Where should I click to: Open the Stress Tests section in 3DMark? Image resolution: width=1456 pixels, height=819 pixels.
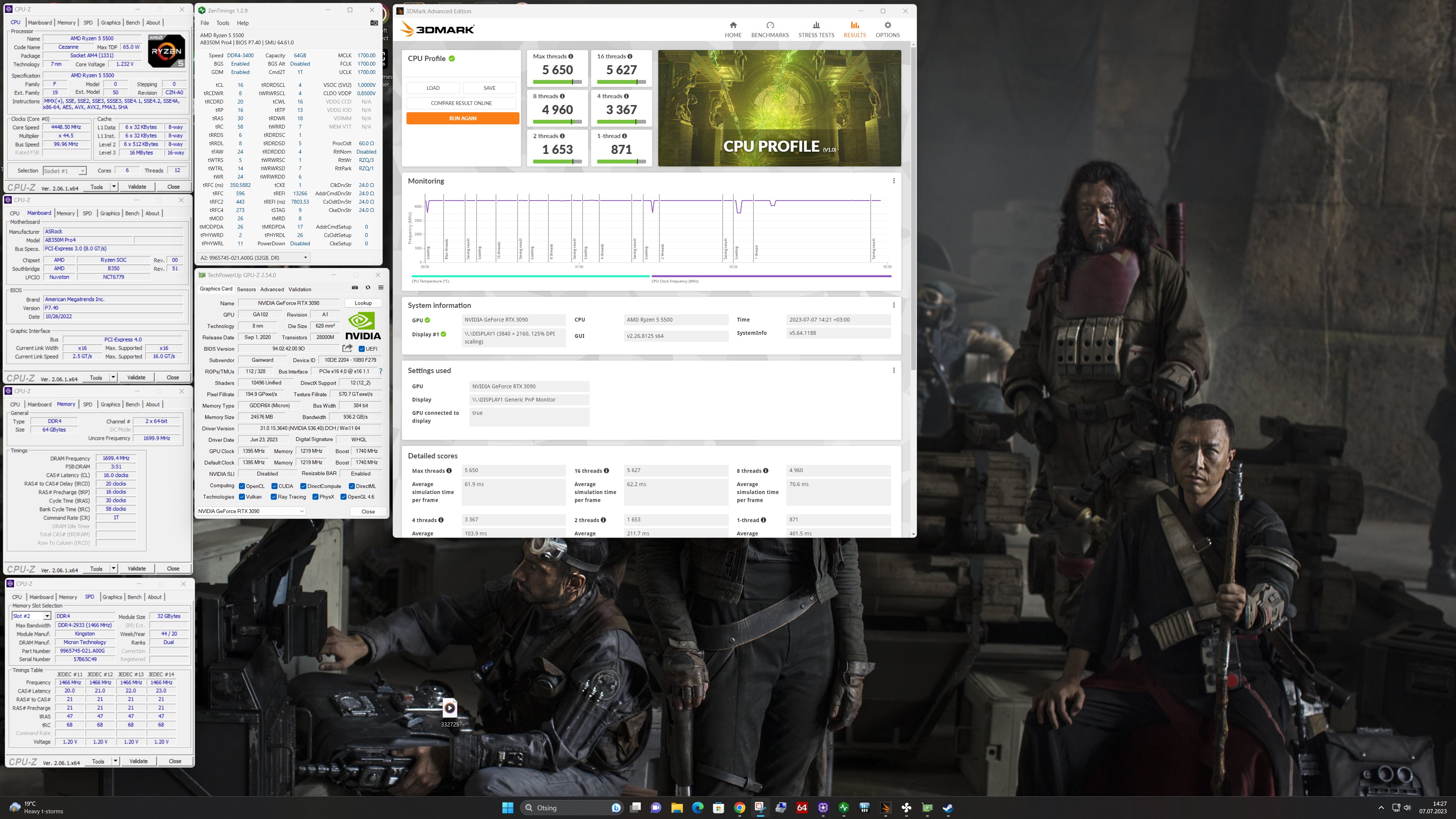click(x=816, y=30)
